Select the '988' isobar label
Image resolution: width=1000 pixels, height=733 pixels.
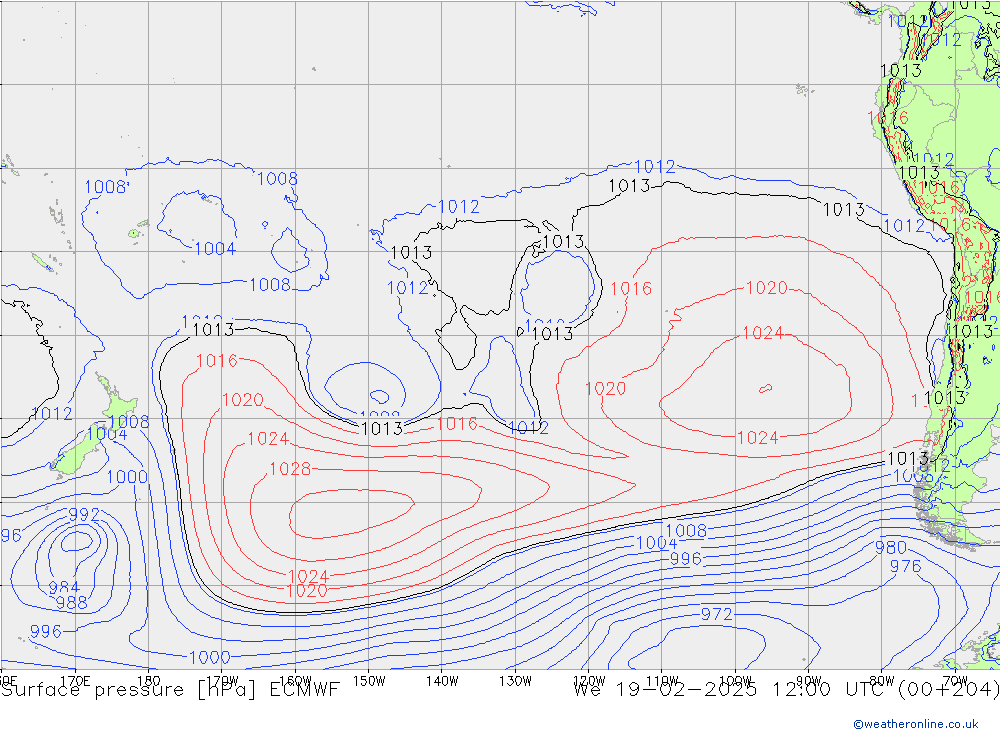click(71, 602)
